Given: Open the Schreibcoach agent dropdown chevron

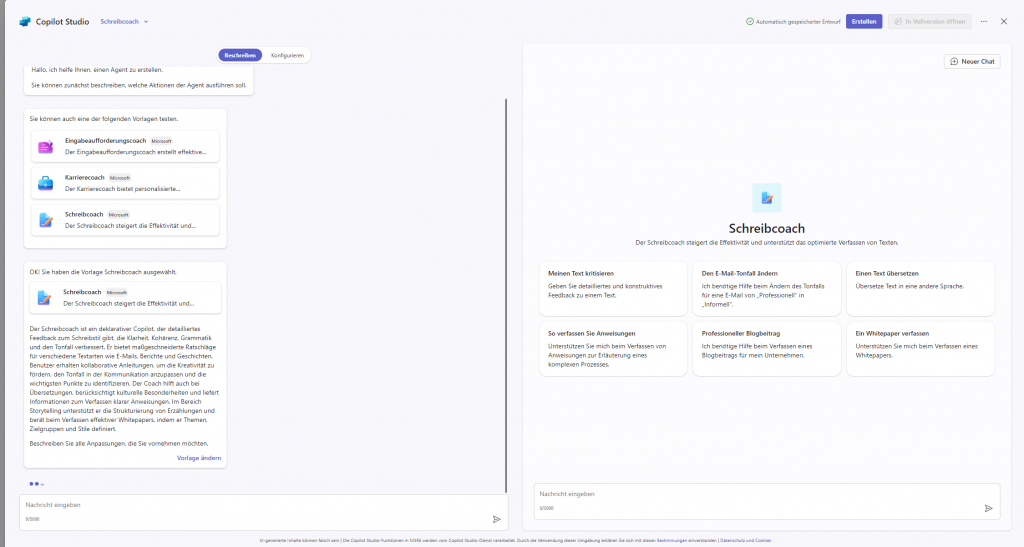Looking at the screenshot, I should [146, 22].
